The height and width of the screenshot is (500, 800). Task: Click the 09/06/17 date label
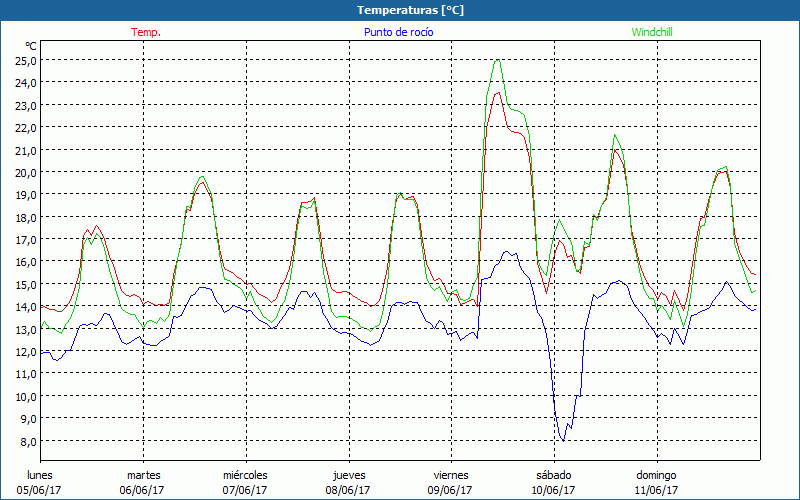451,490
